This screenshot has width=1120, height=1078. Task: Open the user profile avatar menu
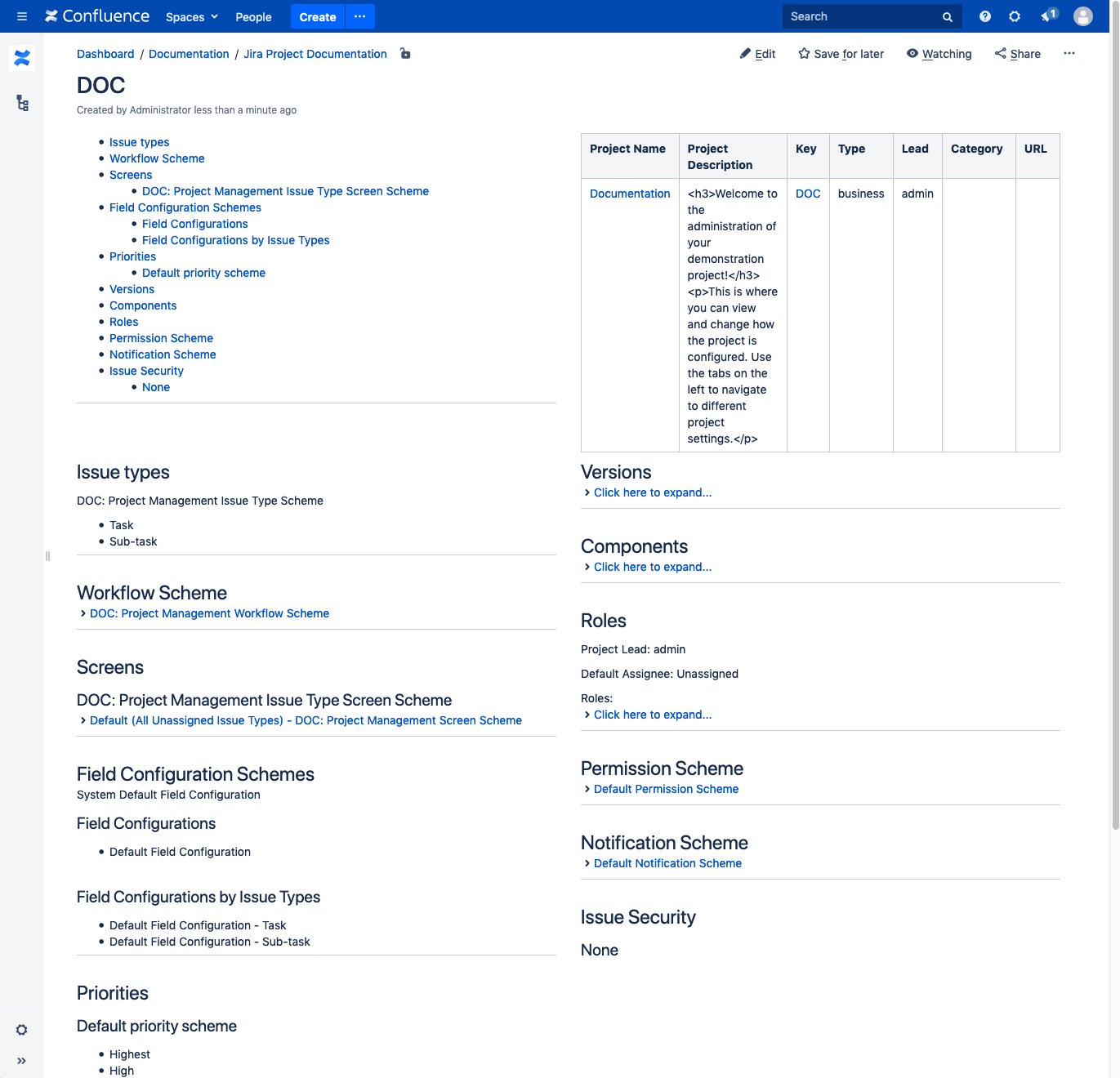[x=1083, y=16]
